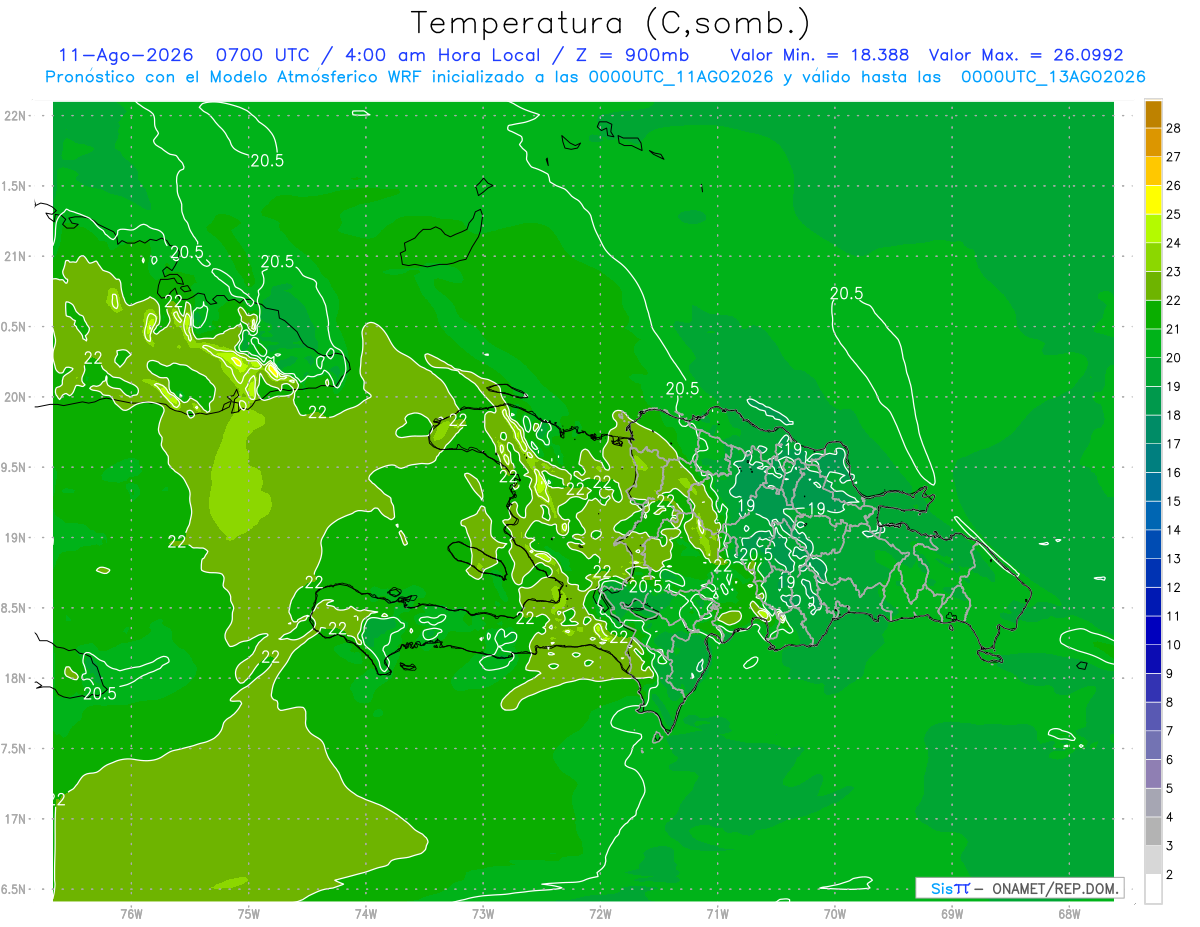The width and height of the screenshot is (1200, 927).
Task: Click the legend value '26'
Action: coord(1174,186)
